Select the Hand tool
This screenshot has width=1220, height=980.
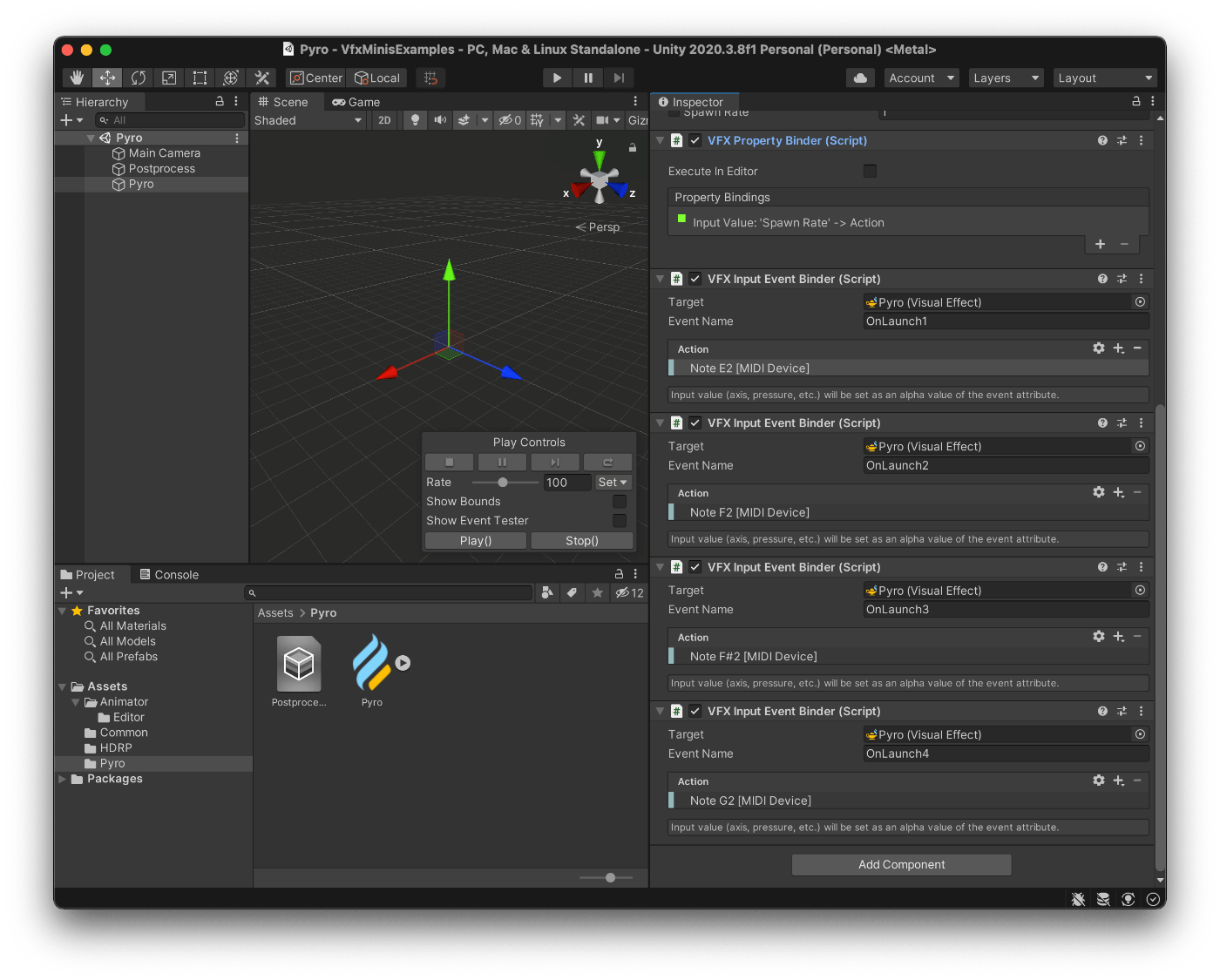tap(77, 78)
